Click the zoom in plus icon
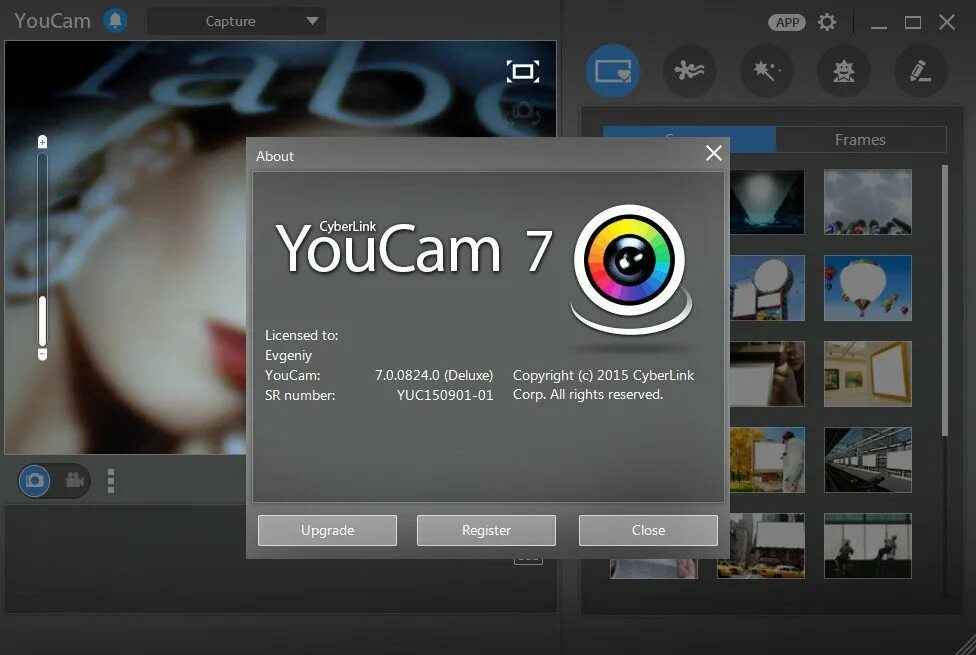Viewport: 976px width, 655px height. point(42,142)
